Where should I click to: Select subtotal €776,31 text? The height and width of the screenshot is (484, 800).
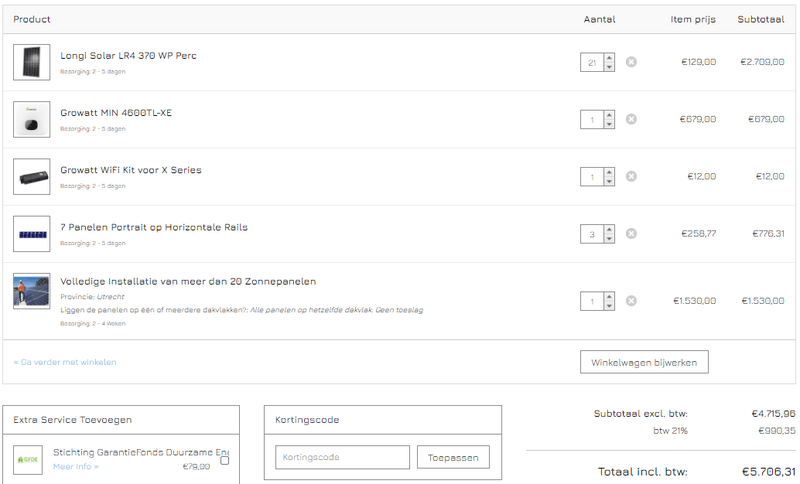click(x=768, y=233)
